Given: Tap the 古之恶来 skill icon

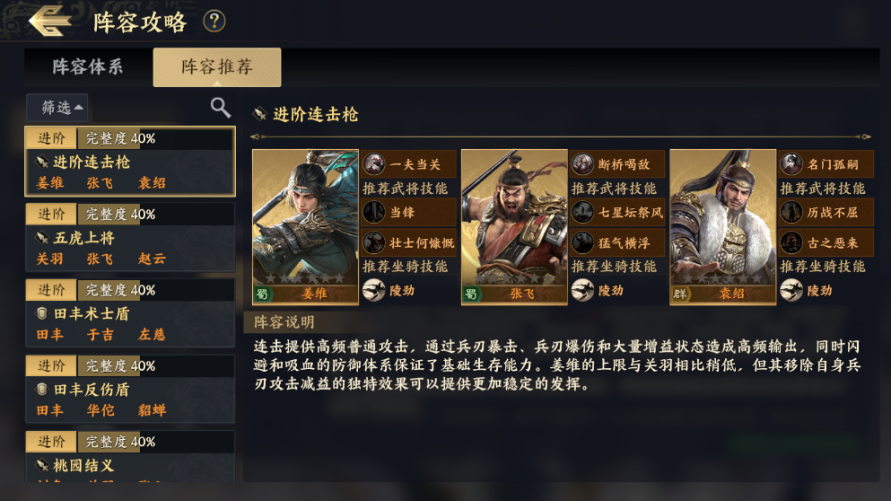Looking at the screenshot, I should [792, 242].
